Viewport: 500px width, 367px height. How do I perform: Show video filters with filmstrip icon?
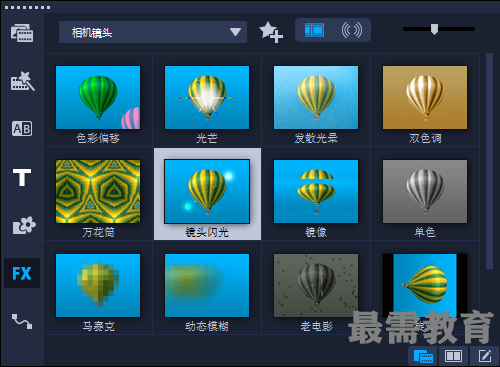[314, 30]
